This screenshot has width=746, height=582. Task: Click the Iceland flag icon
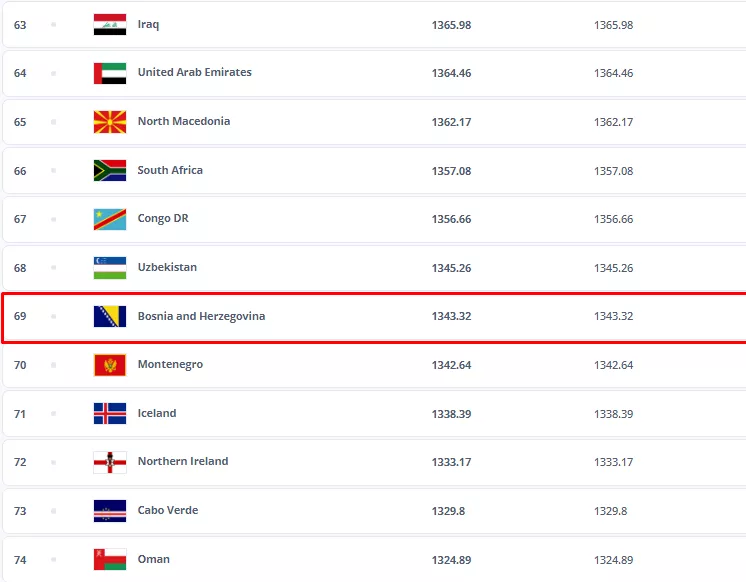point(109,414)
